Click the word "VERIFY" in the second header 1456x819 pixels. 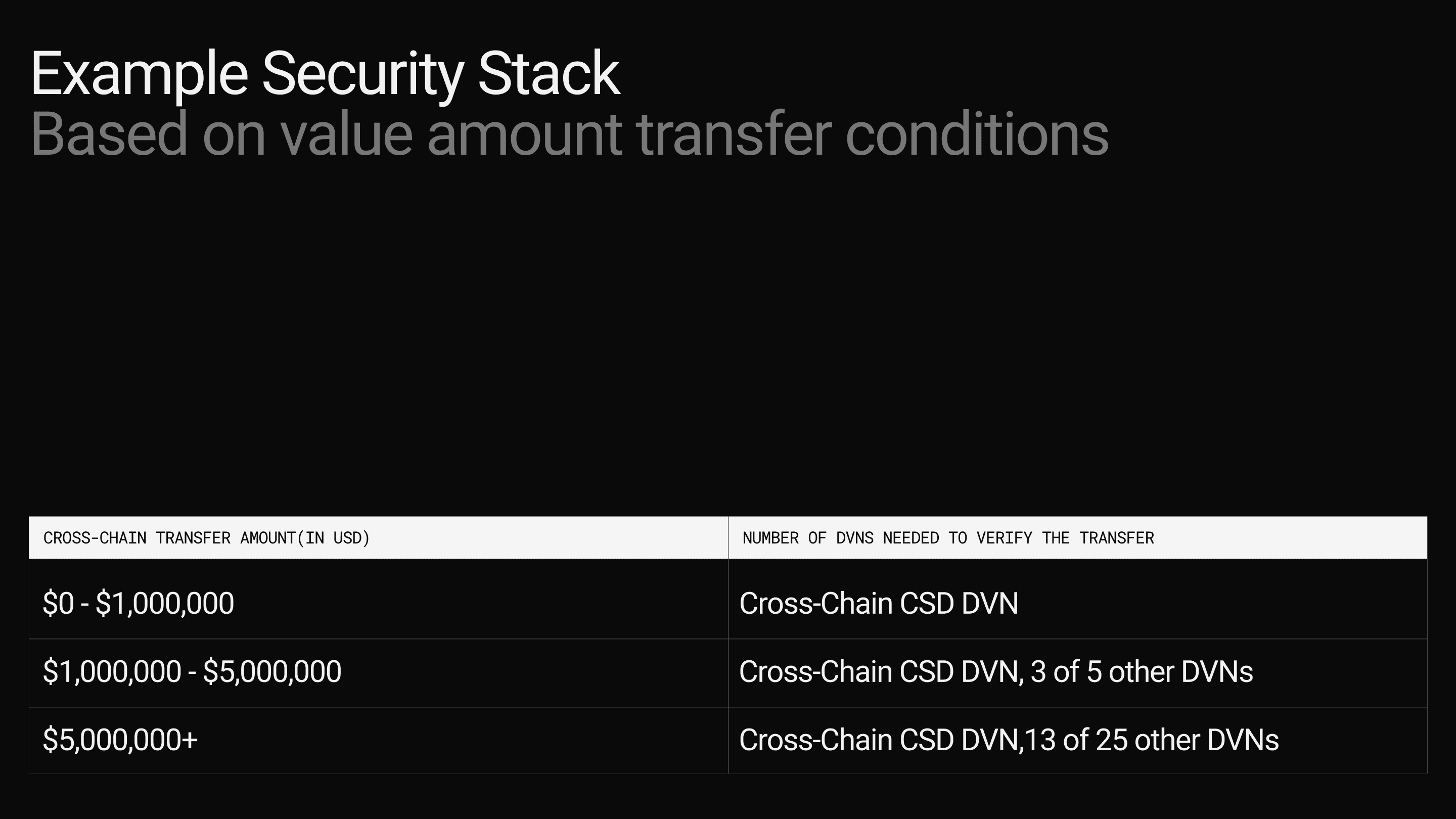[x=1005, y=538]
